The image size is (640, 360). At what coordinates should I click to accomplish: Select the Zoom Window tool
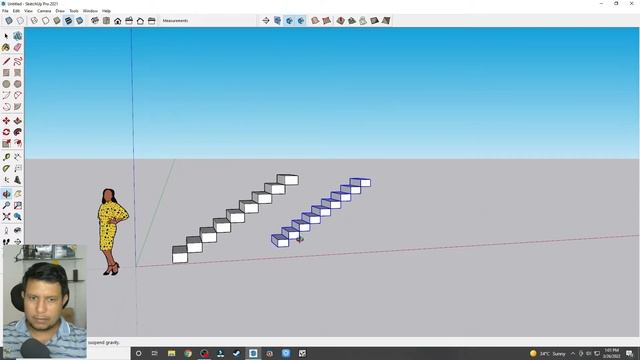coord(18,205)
